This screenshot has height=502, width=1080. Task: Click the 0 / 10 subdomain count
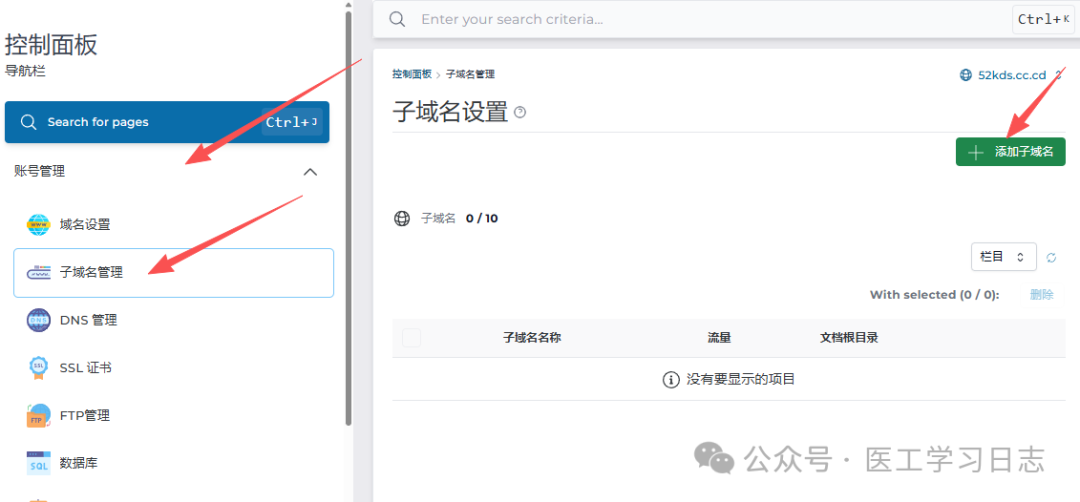(x=481, y=219)
